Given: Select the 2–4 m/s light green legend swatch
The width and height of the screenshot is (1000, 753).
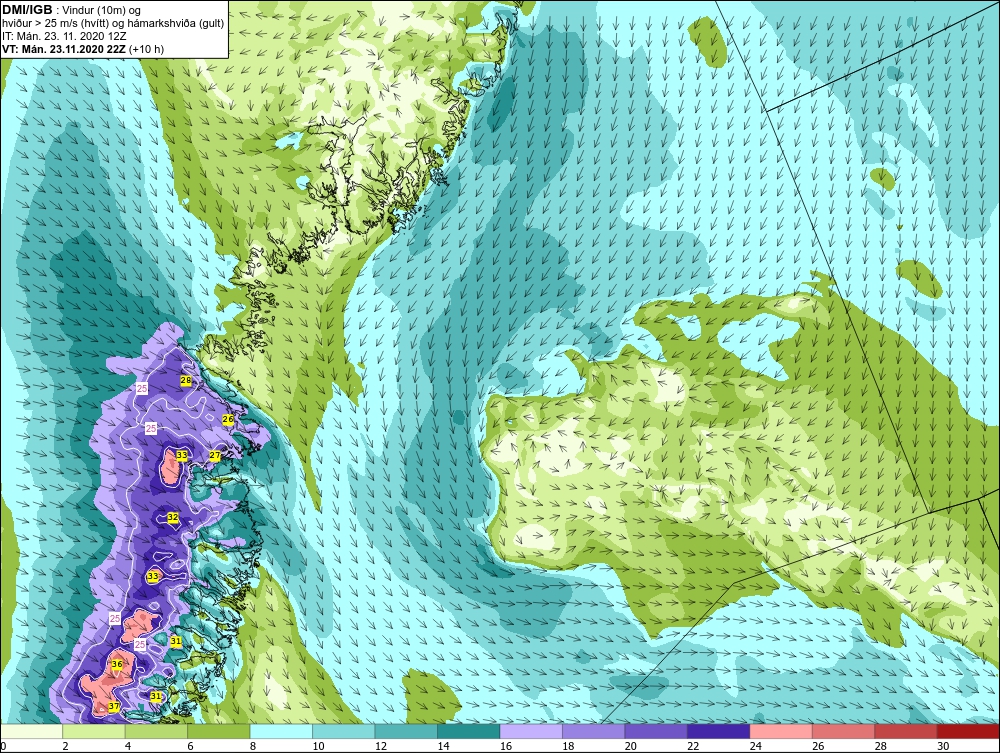Looking at the screenshot, I should pos(94,731).
